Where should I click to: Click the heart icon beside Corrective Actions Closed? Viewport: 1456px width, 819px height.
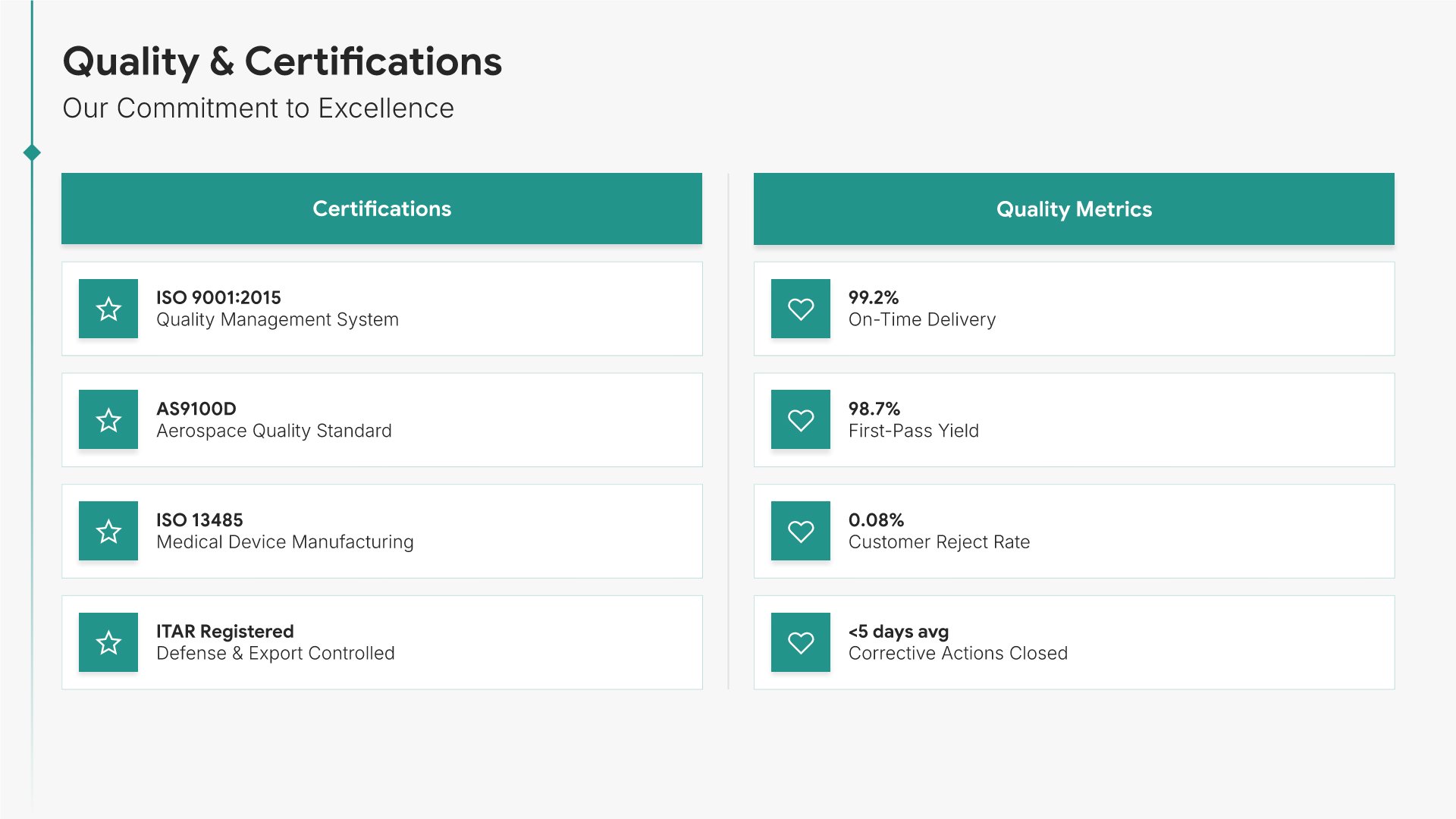[x=801, y=642]
